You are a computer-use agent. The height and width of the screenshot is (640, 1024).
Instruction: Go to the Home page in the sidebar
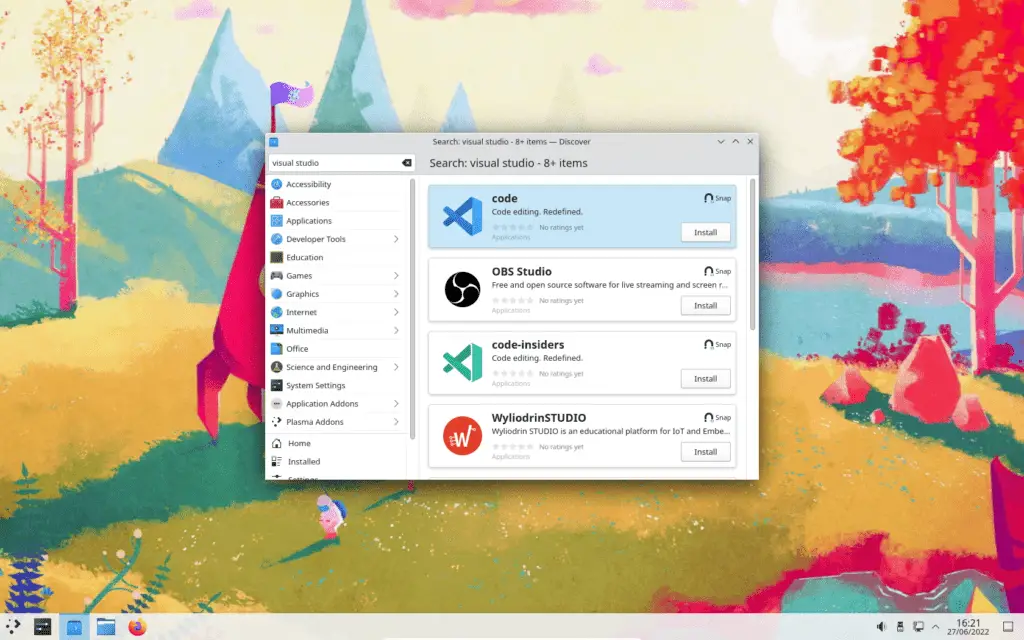pos(299,443)
